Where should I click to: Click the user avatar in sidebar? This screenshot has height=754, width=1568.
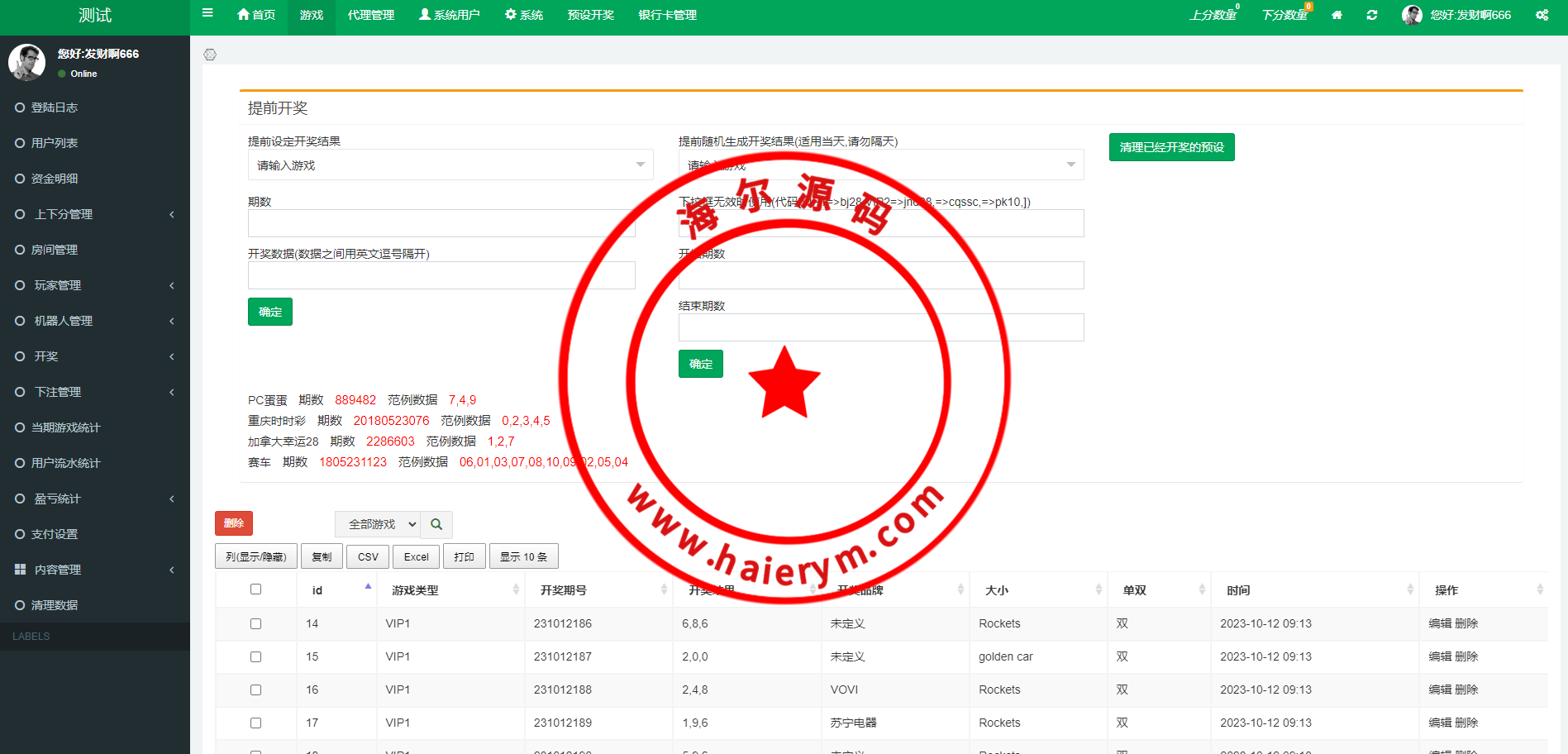point(27,63)
